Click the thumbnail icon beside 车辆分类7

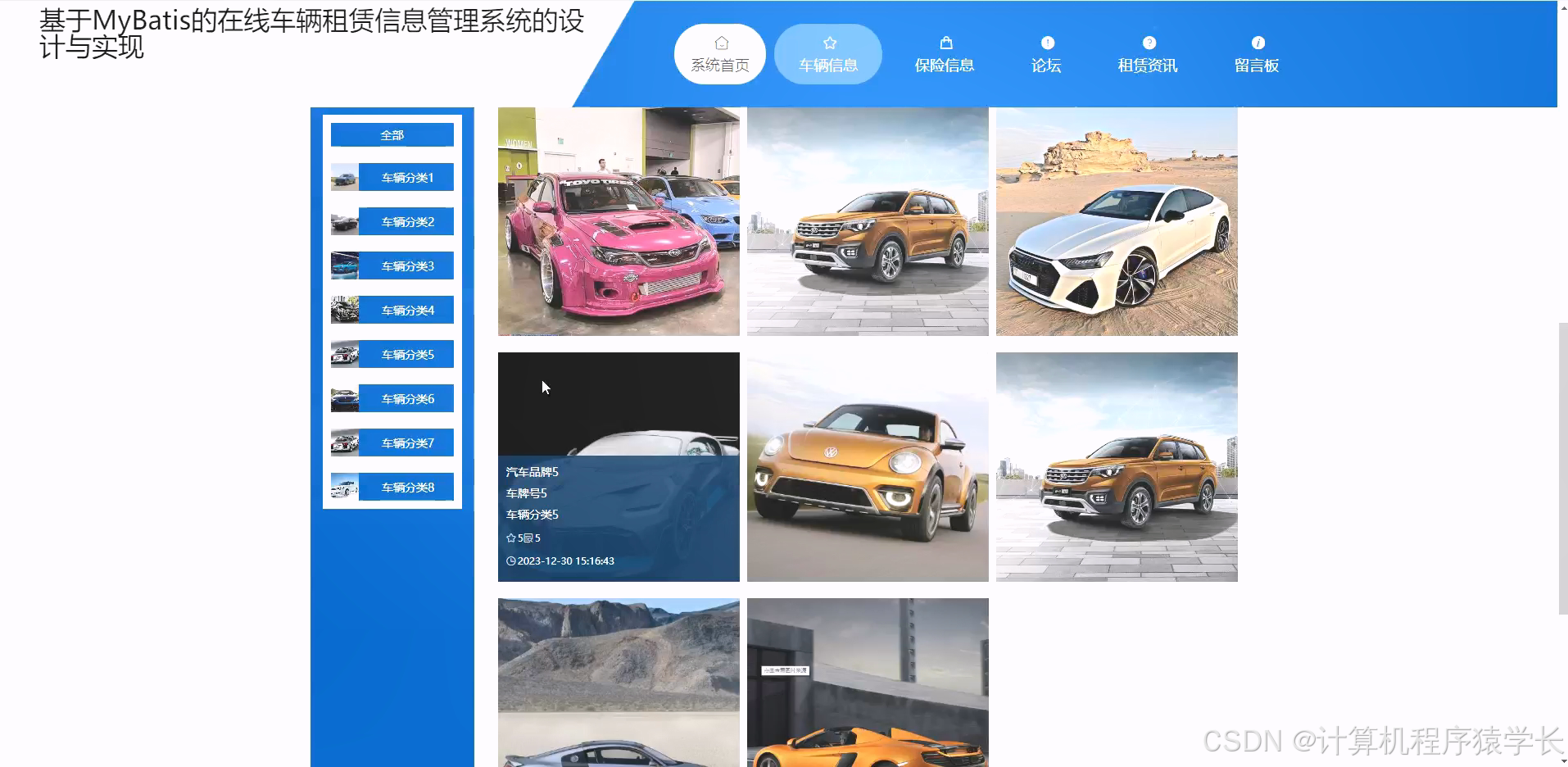coord(345,443)
